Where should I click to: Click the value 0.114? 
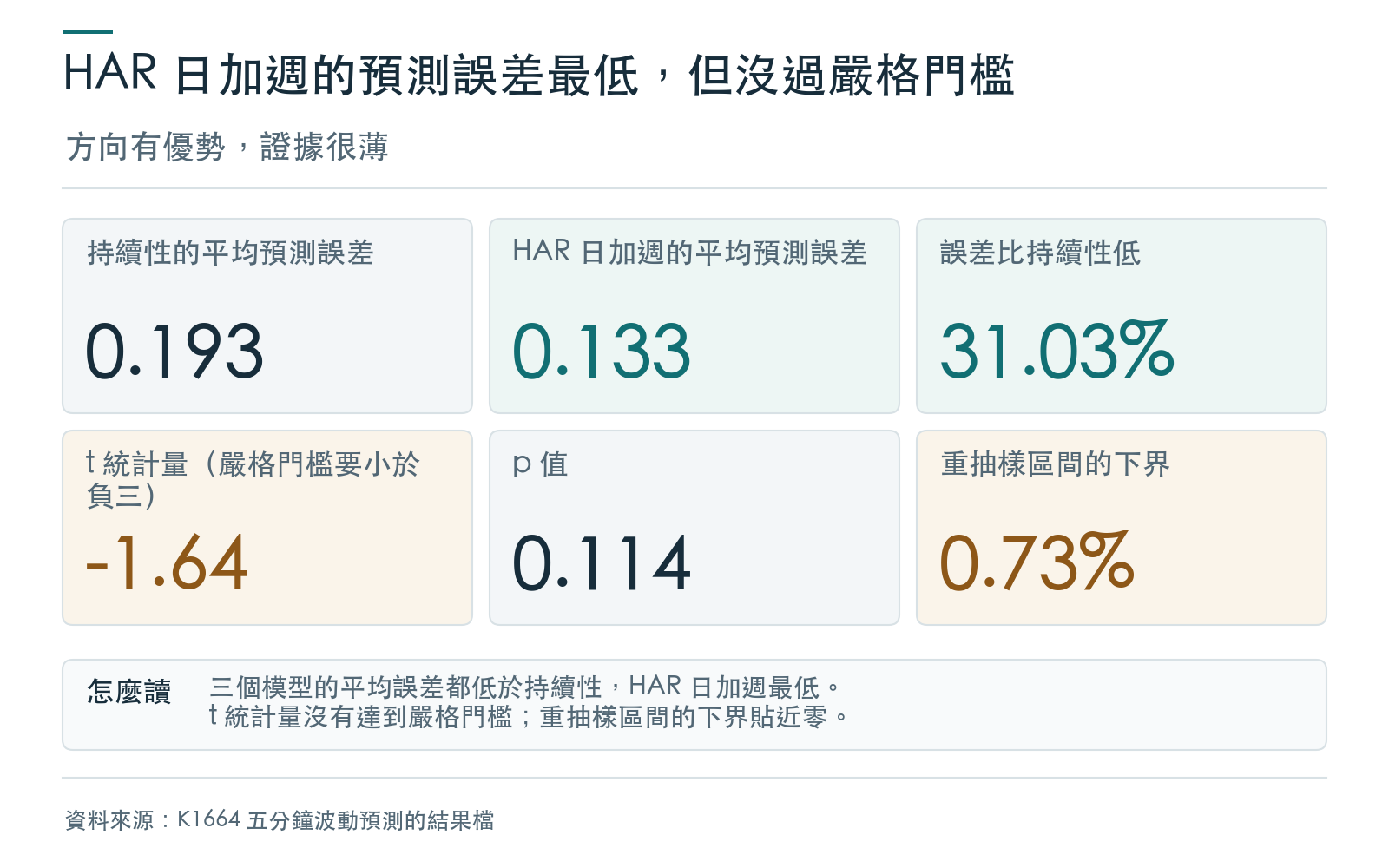pos(602,562)
